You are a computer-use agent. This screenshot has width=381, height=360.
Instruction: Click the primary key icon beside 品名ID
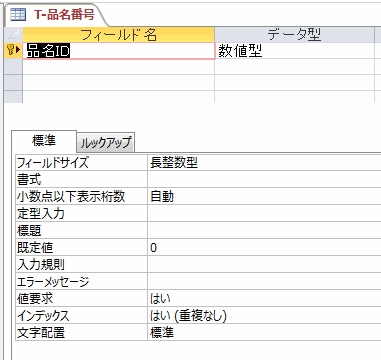(x=11, y=51)
